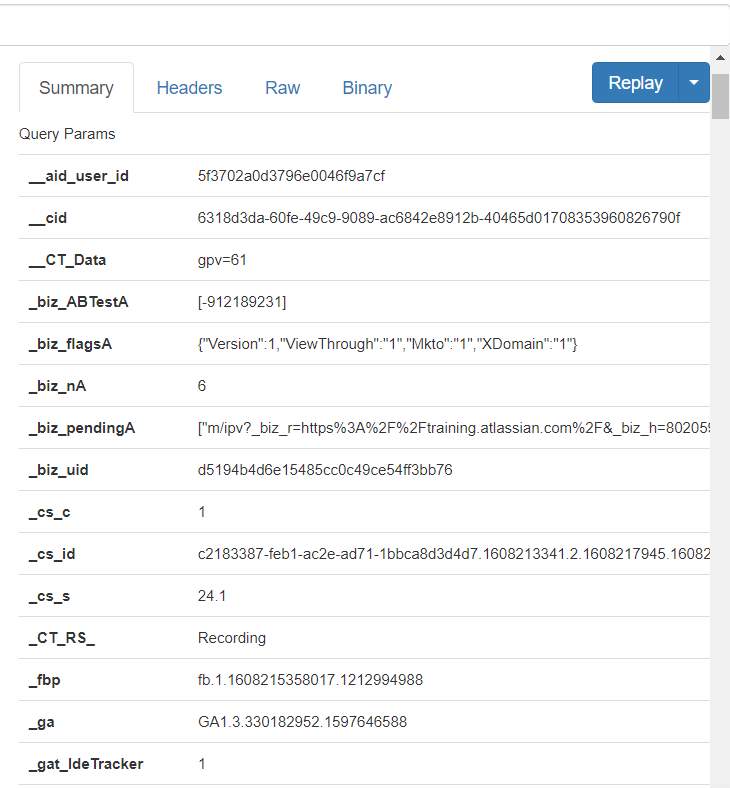Switch to the Summary tab

click(x=76, y=88)
